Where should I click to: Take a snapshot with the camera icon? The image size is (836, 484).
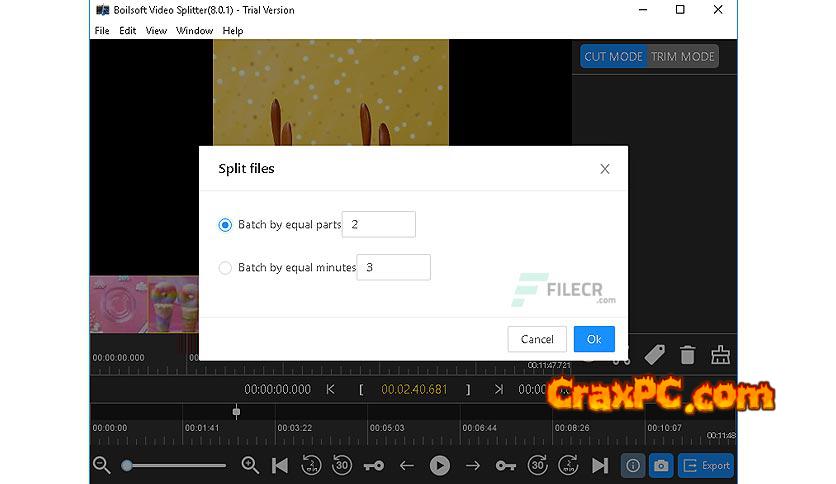(x=661, y=465)
